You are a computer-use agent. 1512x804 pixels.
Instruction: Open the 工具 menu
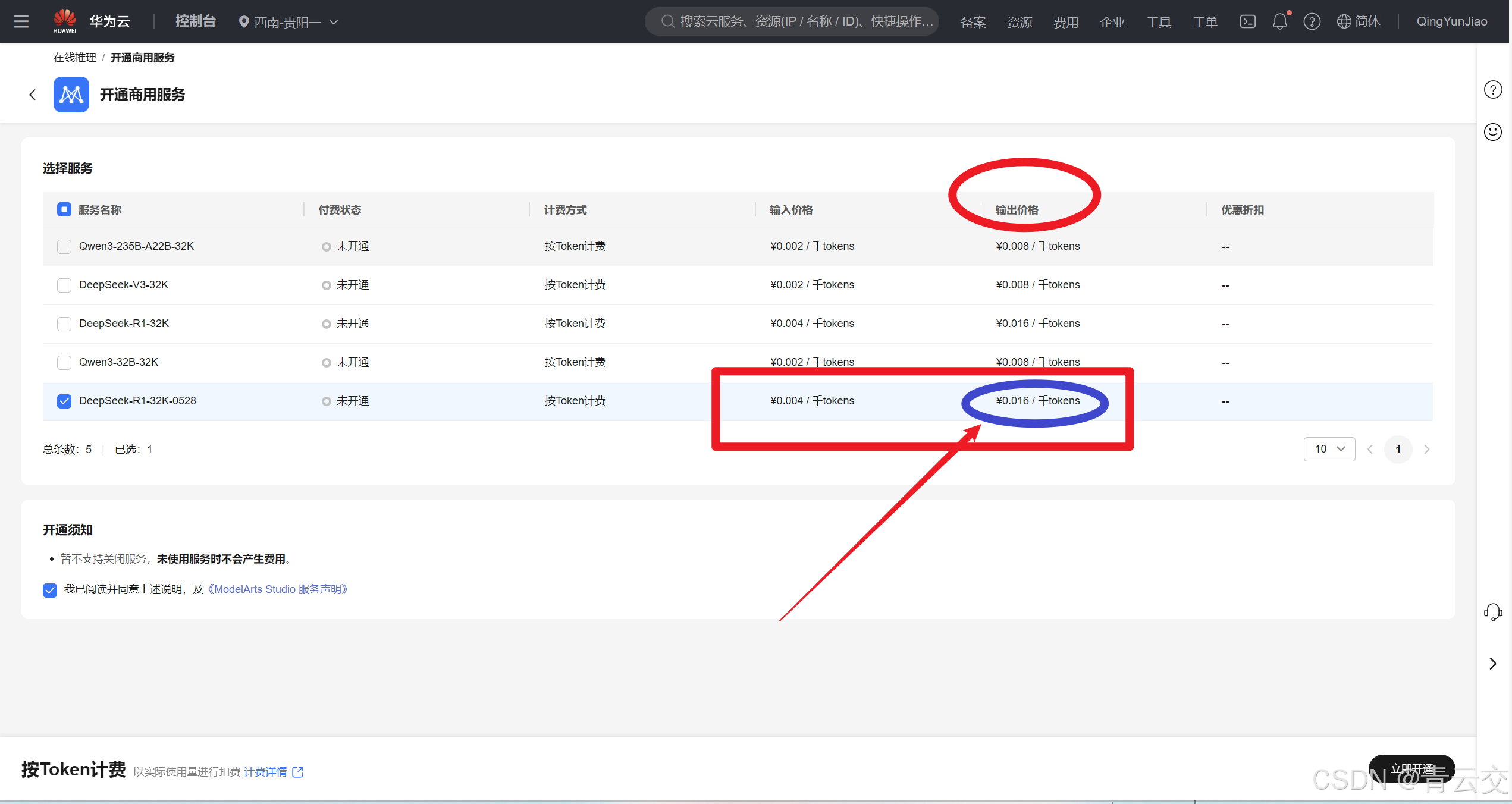click(x=1159, y=22)
